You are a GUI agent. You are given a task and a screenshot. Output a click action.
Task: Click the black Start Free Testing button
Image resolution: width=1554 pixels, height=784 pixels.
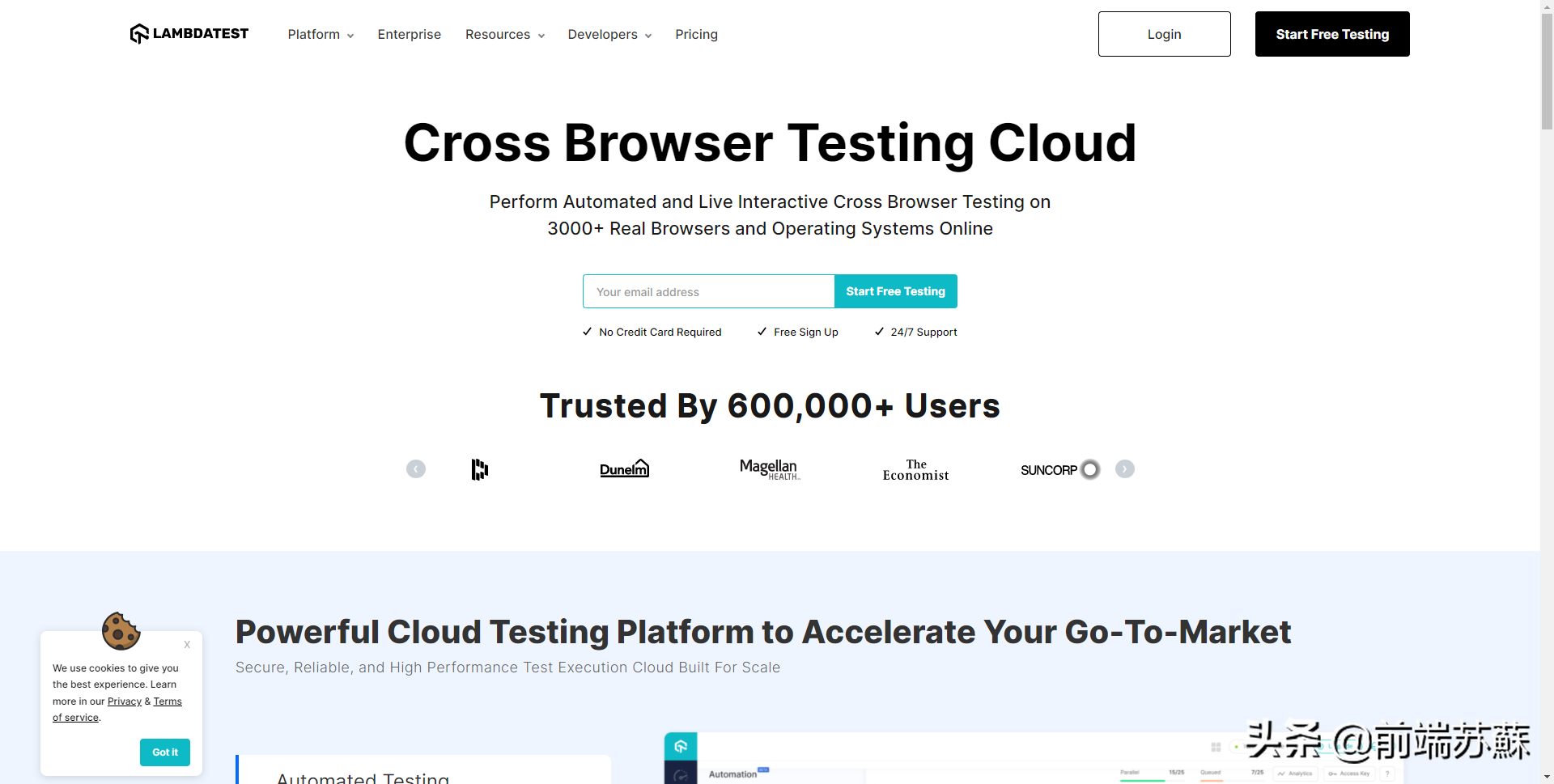click(1332, 34)
